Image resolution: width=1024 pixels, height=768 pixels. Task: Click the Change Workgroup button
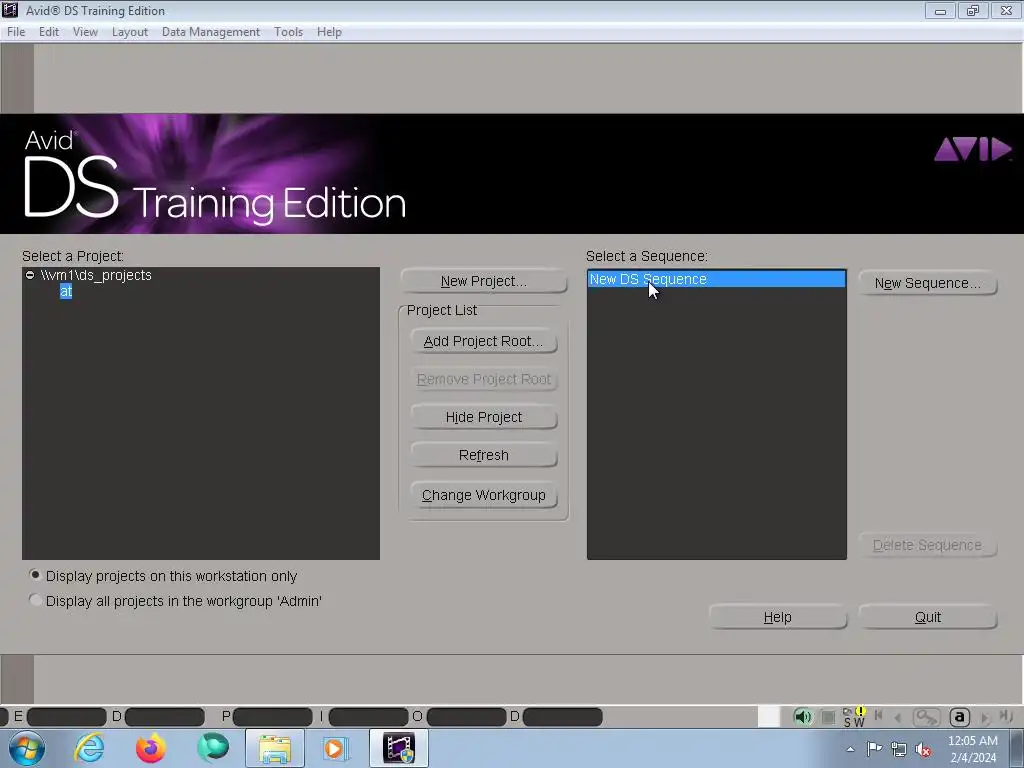click(x=484, y=495)
